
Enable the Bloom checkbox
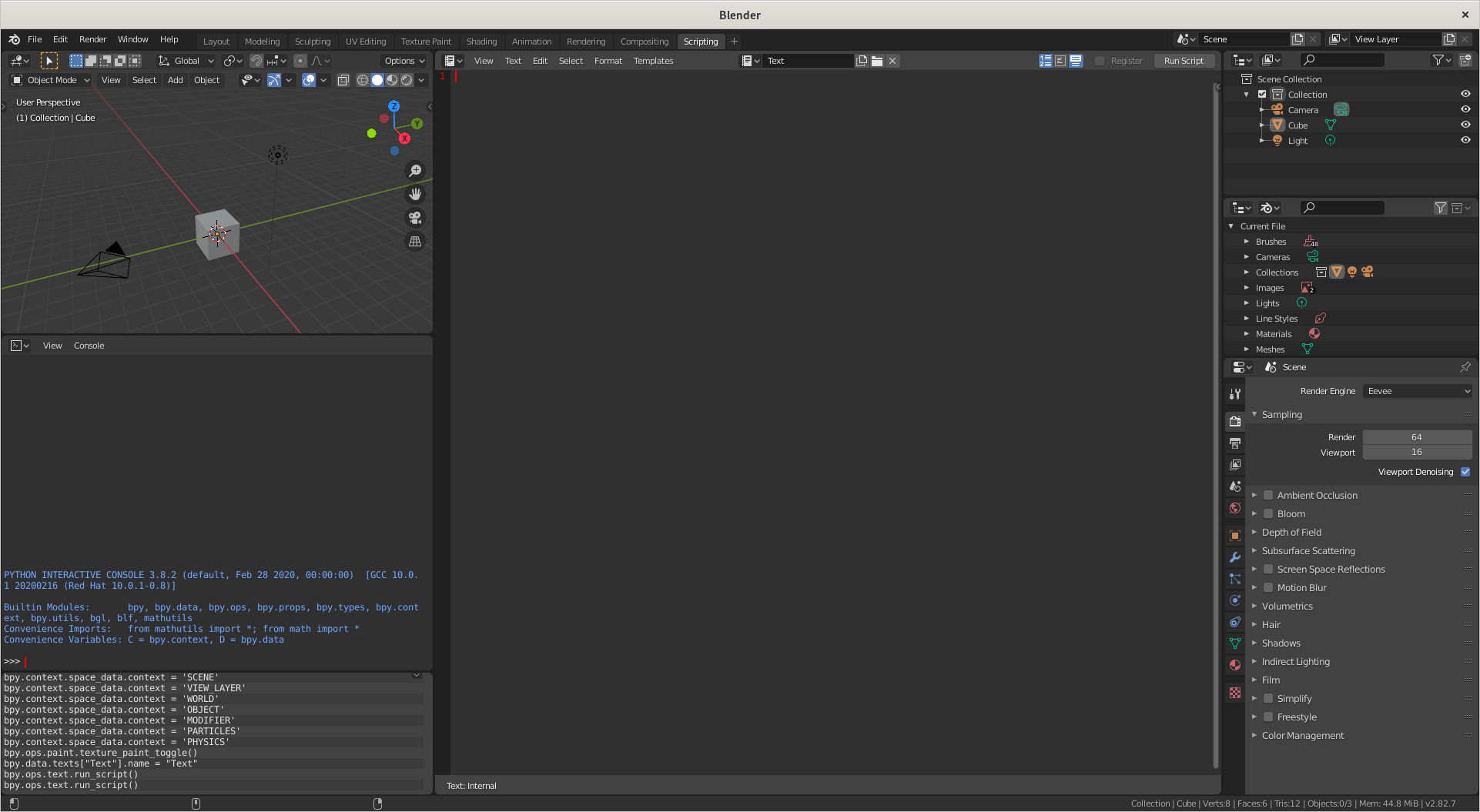click(1269, 513)
